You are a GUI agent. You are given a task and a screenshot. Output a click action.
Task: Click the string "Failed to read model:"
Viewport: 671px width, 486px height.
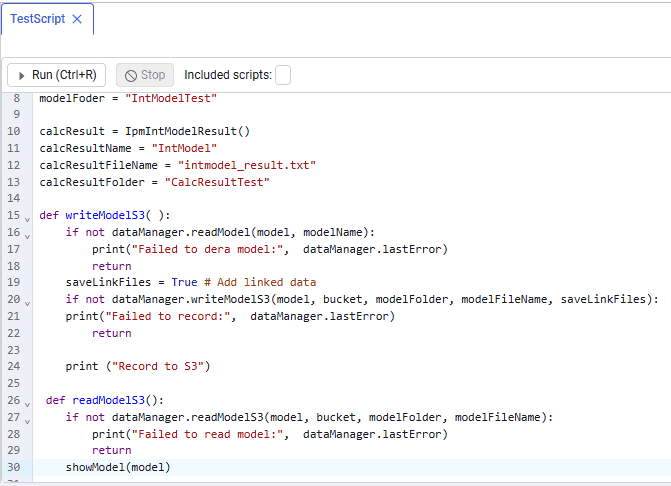point(208,434)
